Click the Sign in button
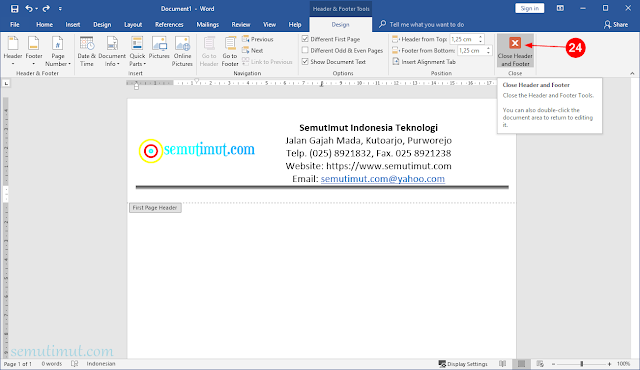Screen dimensions: 640x370 coord(529,8)
